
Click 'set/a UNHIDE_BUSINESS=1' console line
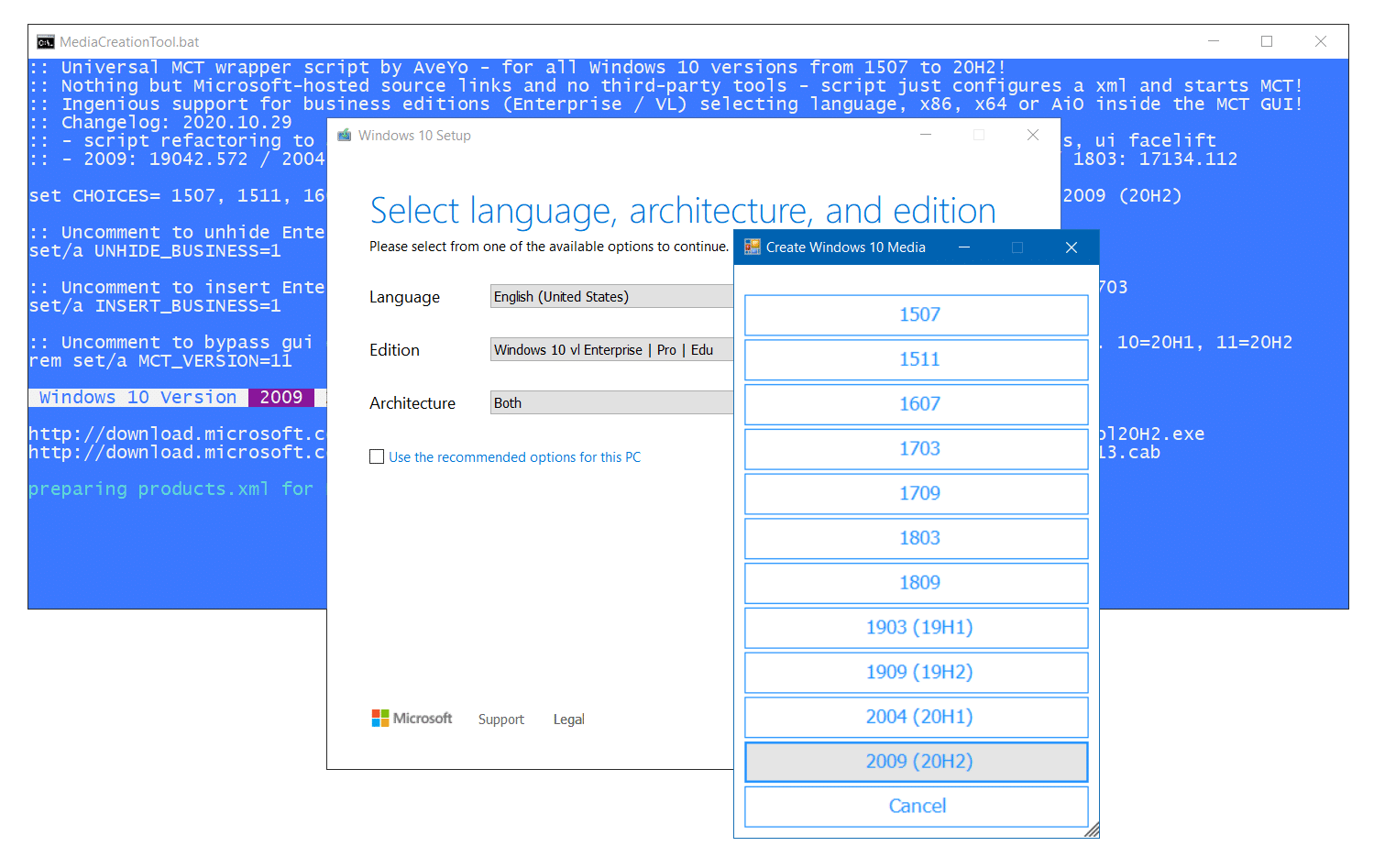pyautogui.click(x=155, y=251)
